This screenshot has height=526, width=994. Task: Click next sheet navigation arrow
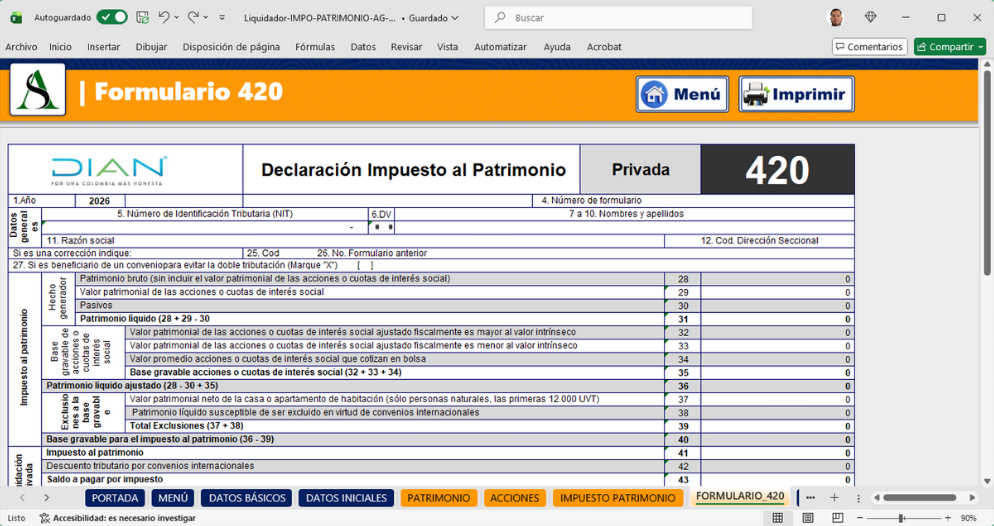pyautogui.click(x=46, y=498)
